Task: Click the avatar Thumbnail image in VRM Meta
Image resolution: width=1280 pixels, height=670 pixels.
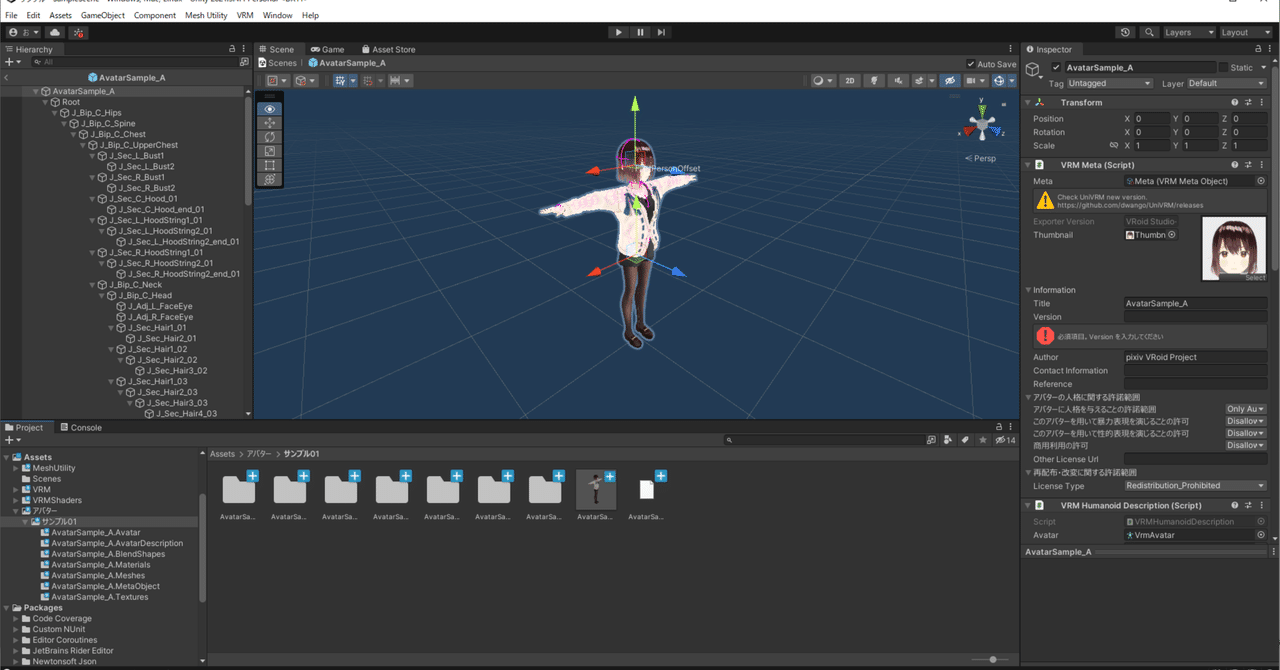Action: click(1234, 246)
